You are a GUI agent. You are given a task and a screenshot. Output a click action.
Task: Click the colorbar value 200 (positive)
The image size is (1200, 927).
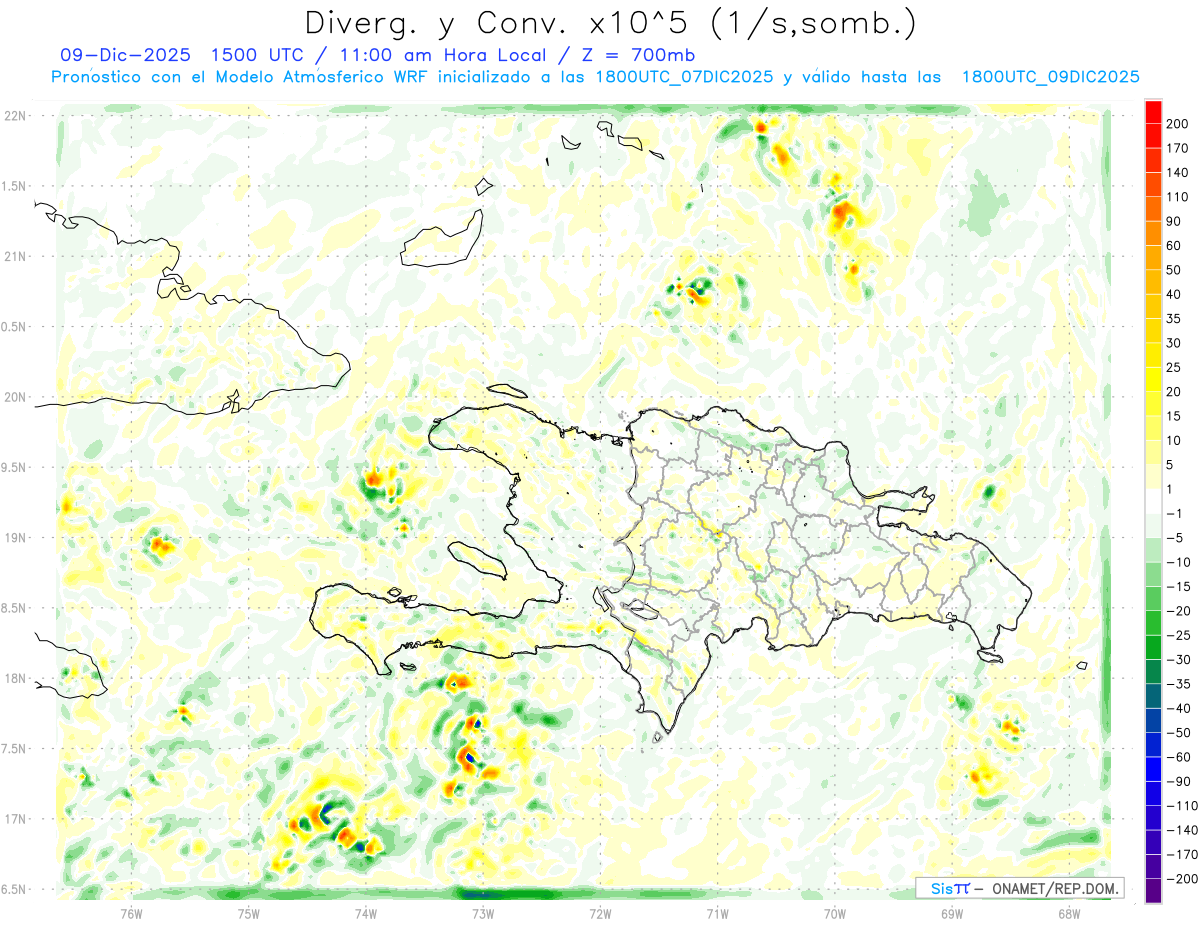(1178, 124)
